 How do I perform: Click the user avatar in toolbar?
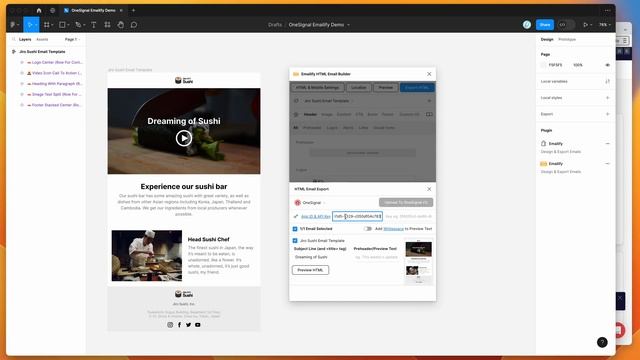(x=527, y=25)
